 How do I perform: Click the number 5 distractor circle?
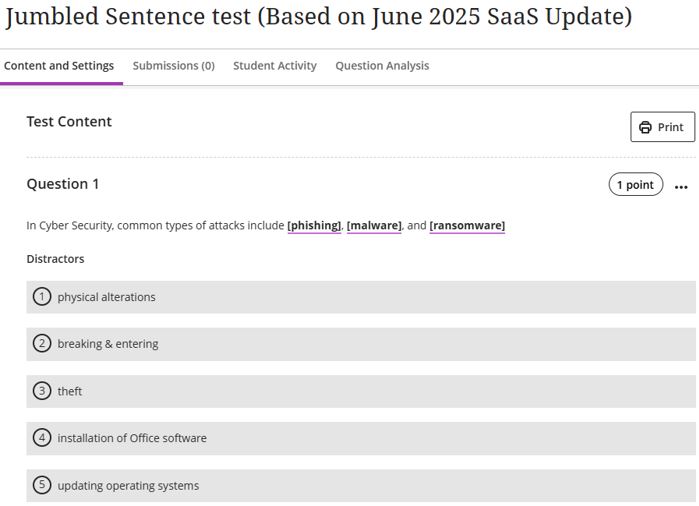coord(42,485)
